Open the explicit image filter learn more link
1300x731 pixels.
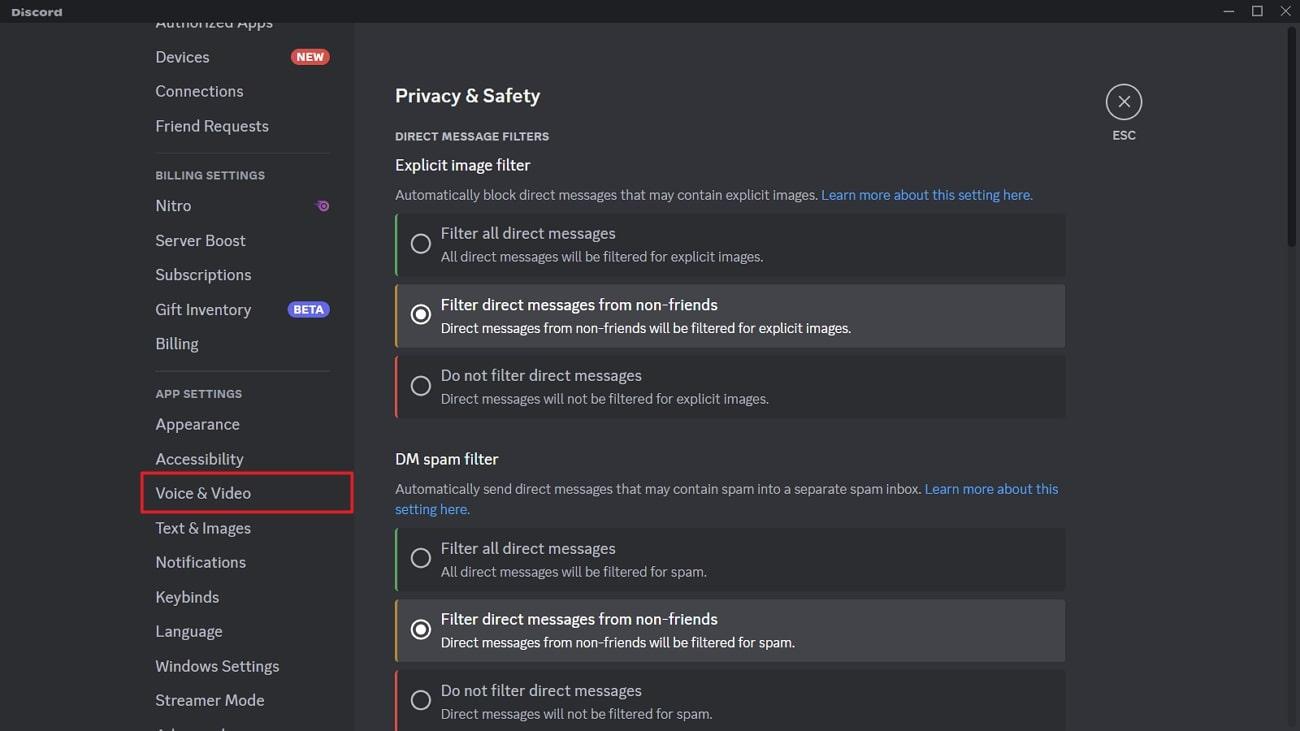(925, 194)
